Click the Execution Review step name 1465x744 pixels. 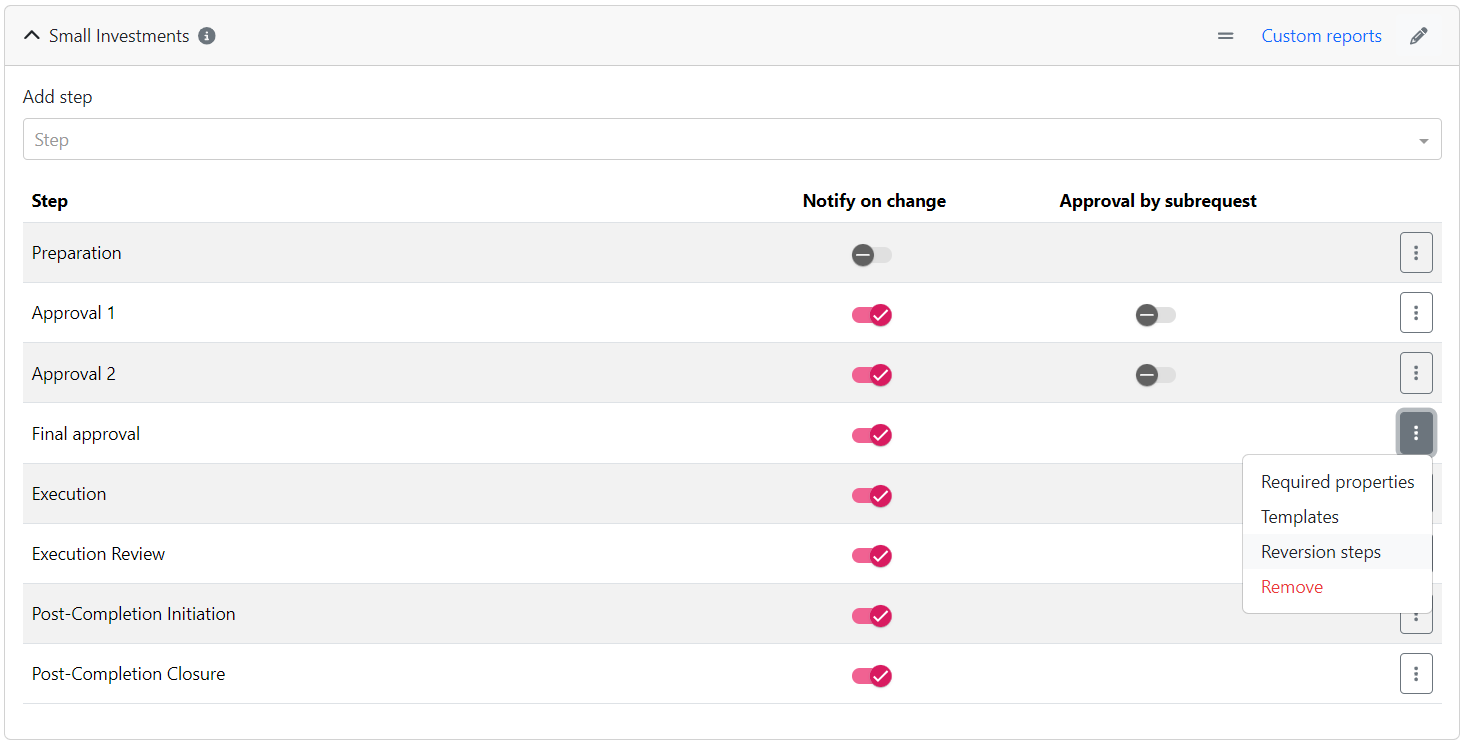point(98,554)
